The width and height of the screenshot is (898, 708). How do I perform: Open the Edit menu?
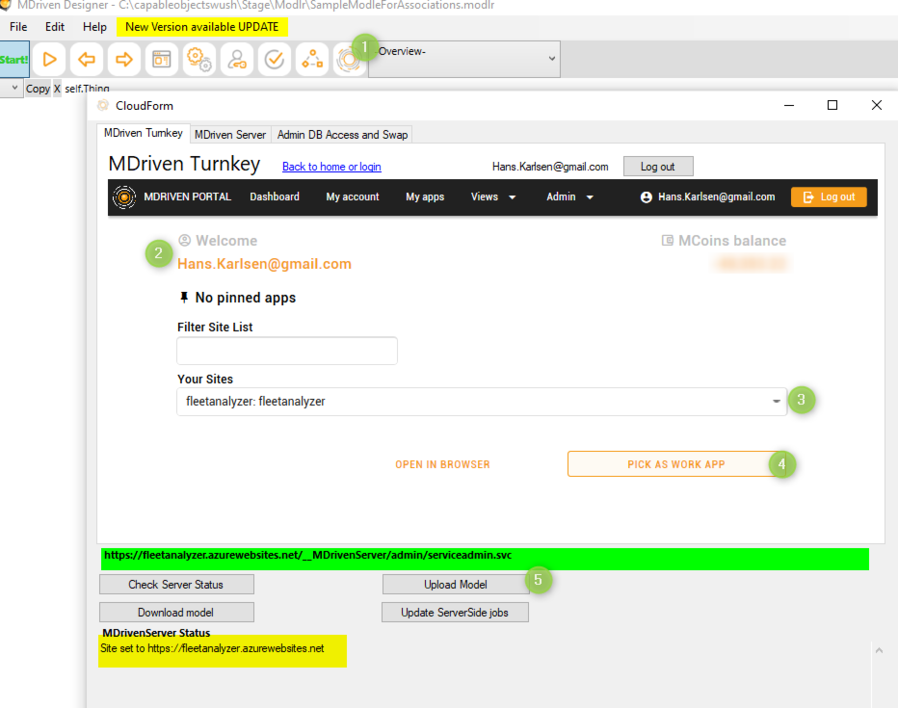(x=55, y=27)
